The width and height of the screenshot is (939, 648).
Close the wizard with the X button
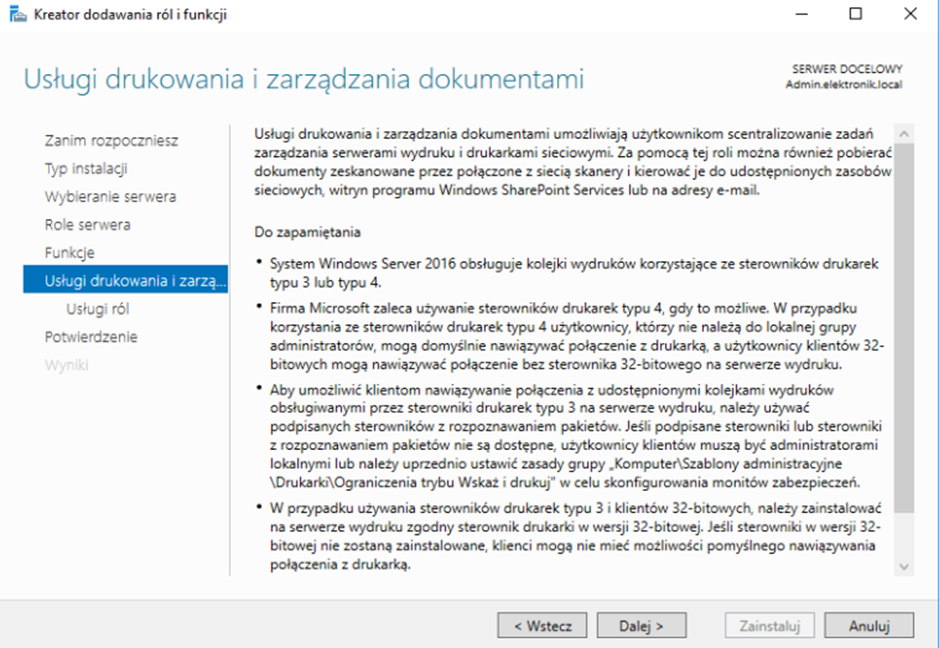[x=909, y=14]
